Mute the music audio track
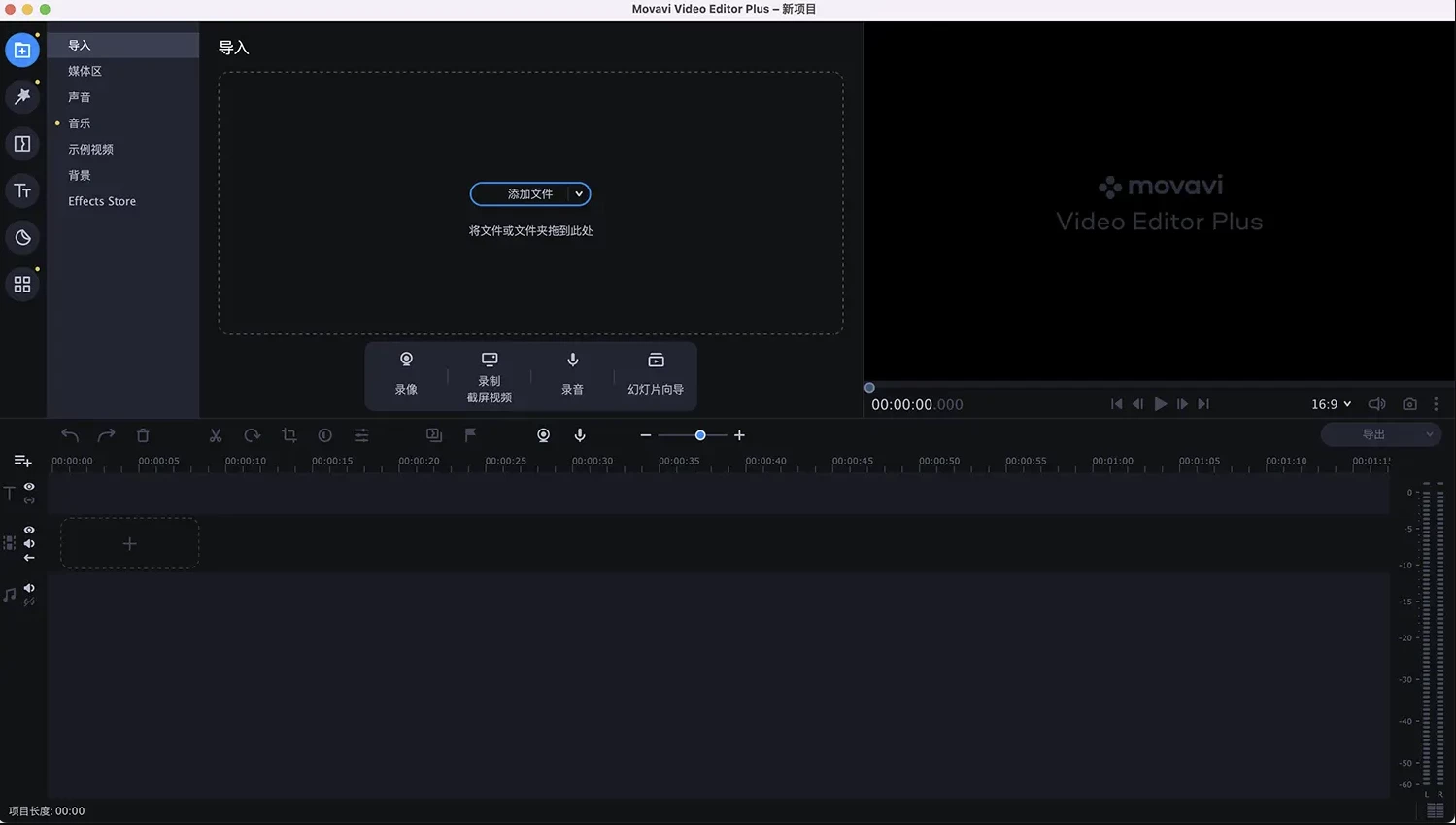The image size is (1456, 825). 29,588
